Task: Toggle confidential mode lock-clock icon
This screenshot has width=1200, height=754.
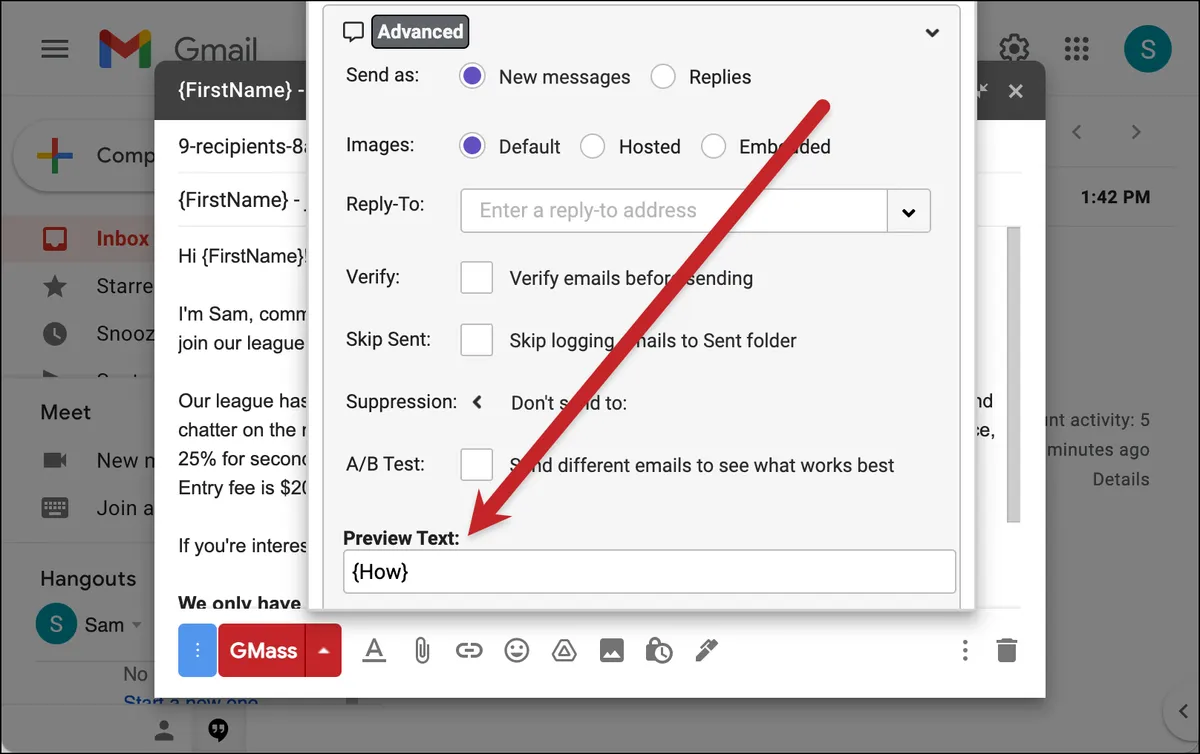Action: 658,651
